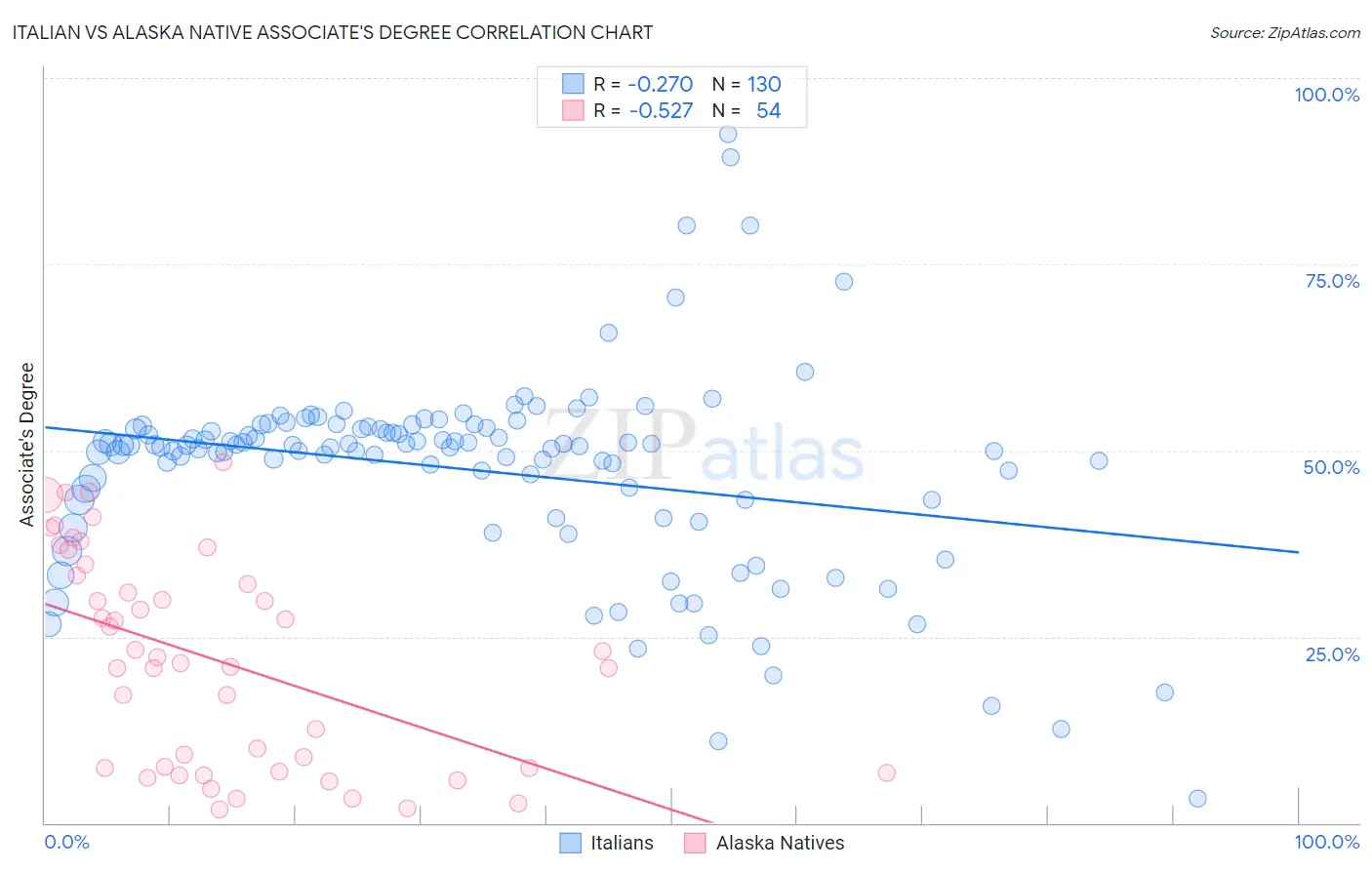The height and width of the screenshot is (870, 1372).
Task: Click the blue Italians regression line
Action: (671, 490)
